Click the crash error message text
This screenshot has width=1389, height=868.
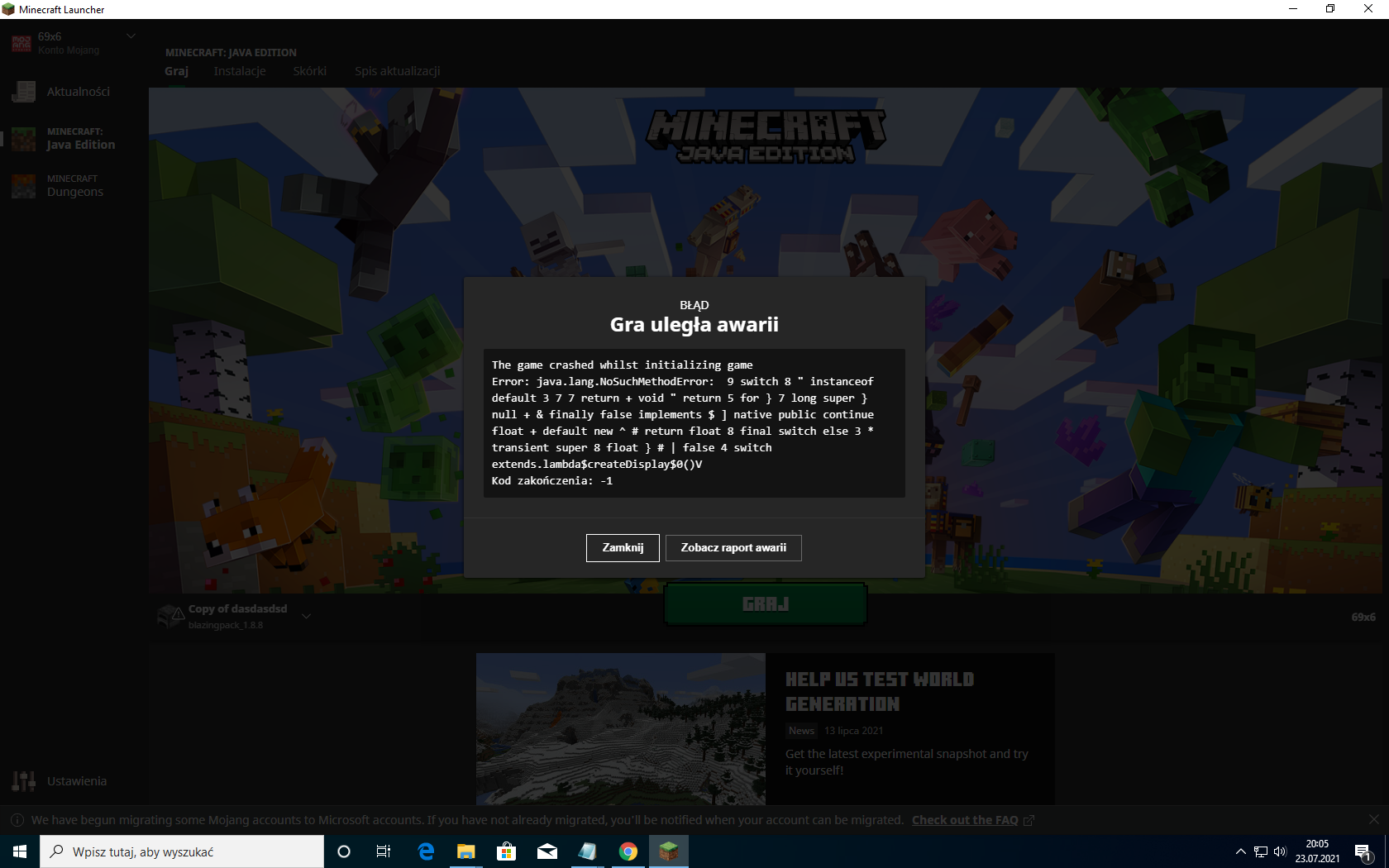694,422
